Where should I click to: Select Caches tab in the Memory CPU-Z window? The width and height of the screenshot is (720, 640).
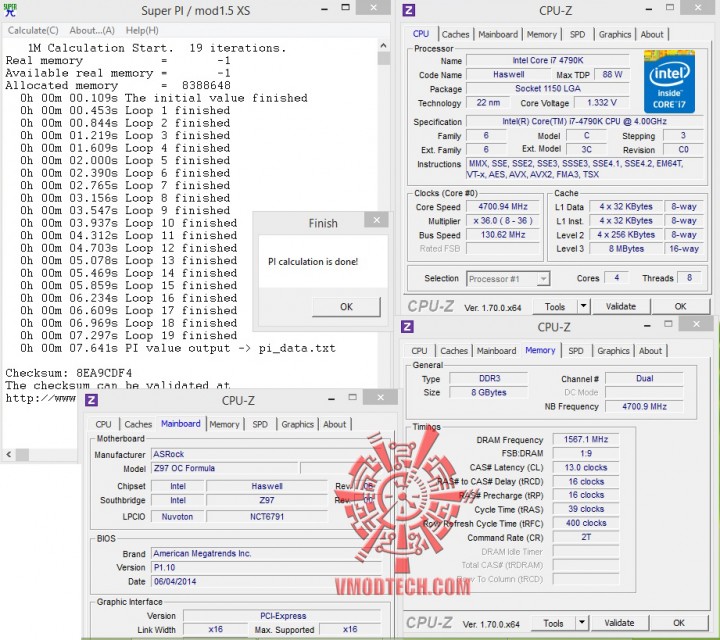(454, 351)
